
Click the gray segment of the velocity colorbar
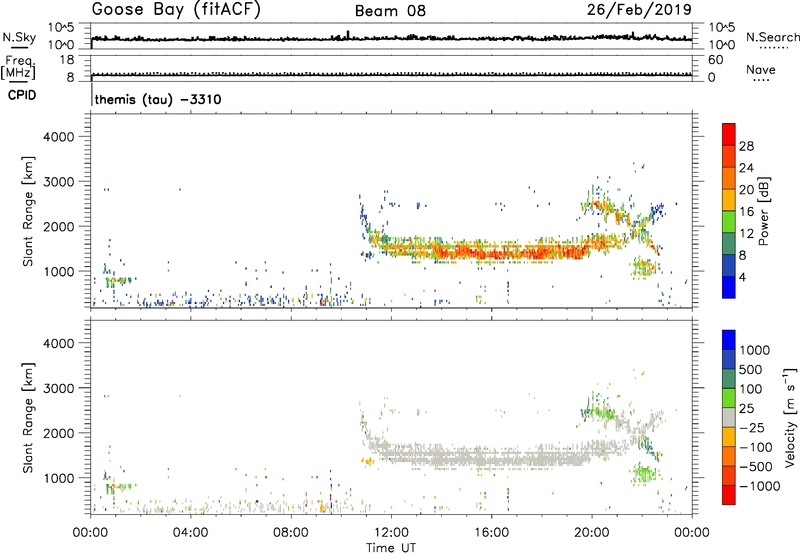pos(729,417)
